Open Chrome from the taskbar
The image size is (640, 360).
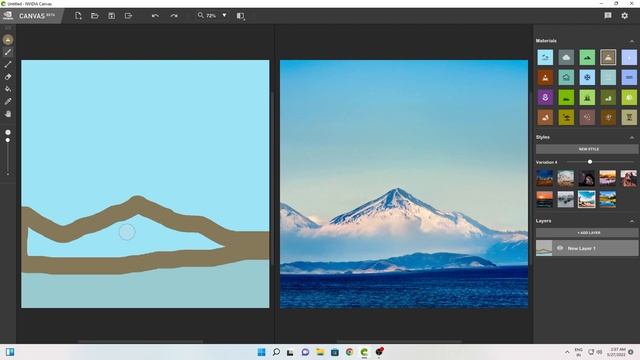click(x=349, y=352)
